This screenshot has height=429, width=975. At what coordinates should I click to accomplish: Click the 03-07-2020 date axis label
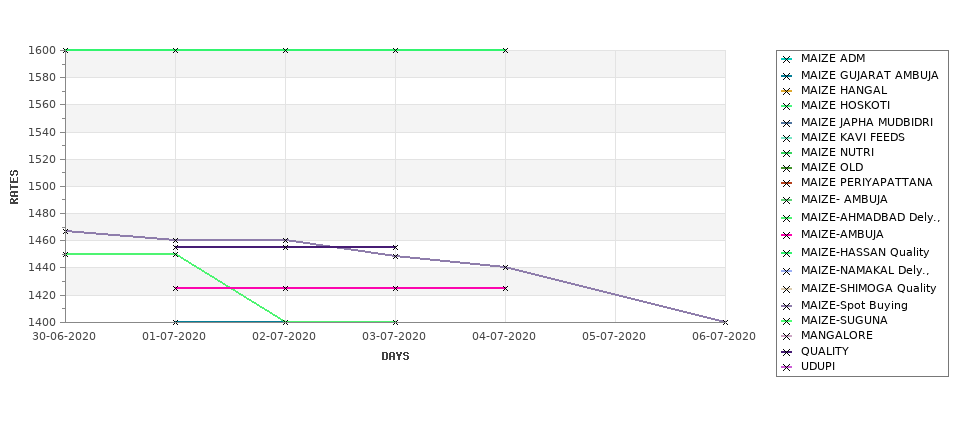[394, 336]
